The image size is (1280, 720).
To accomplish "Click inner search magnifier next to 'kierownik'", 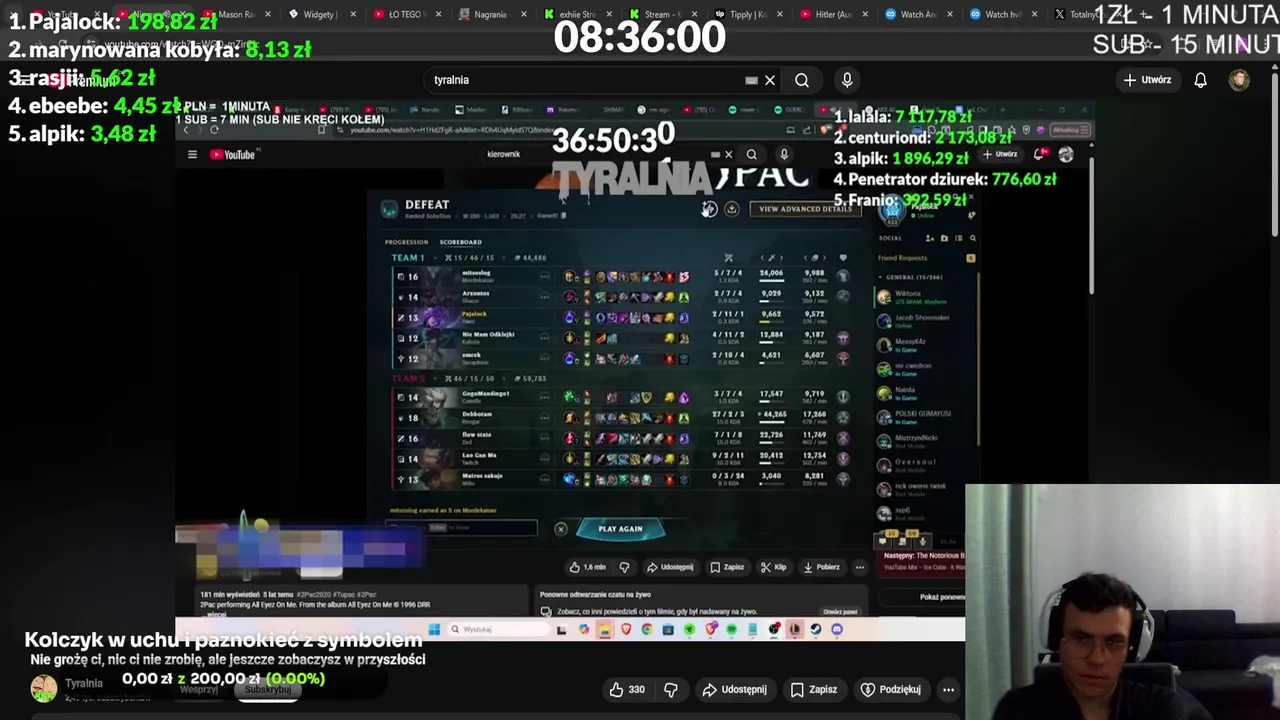I will (x=751, y=154).
